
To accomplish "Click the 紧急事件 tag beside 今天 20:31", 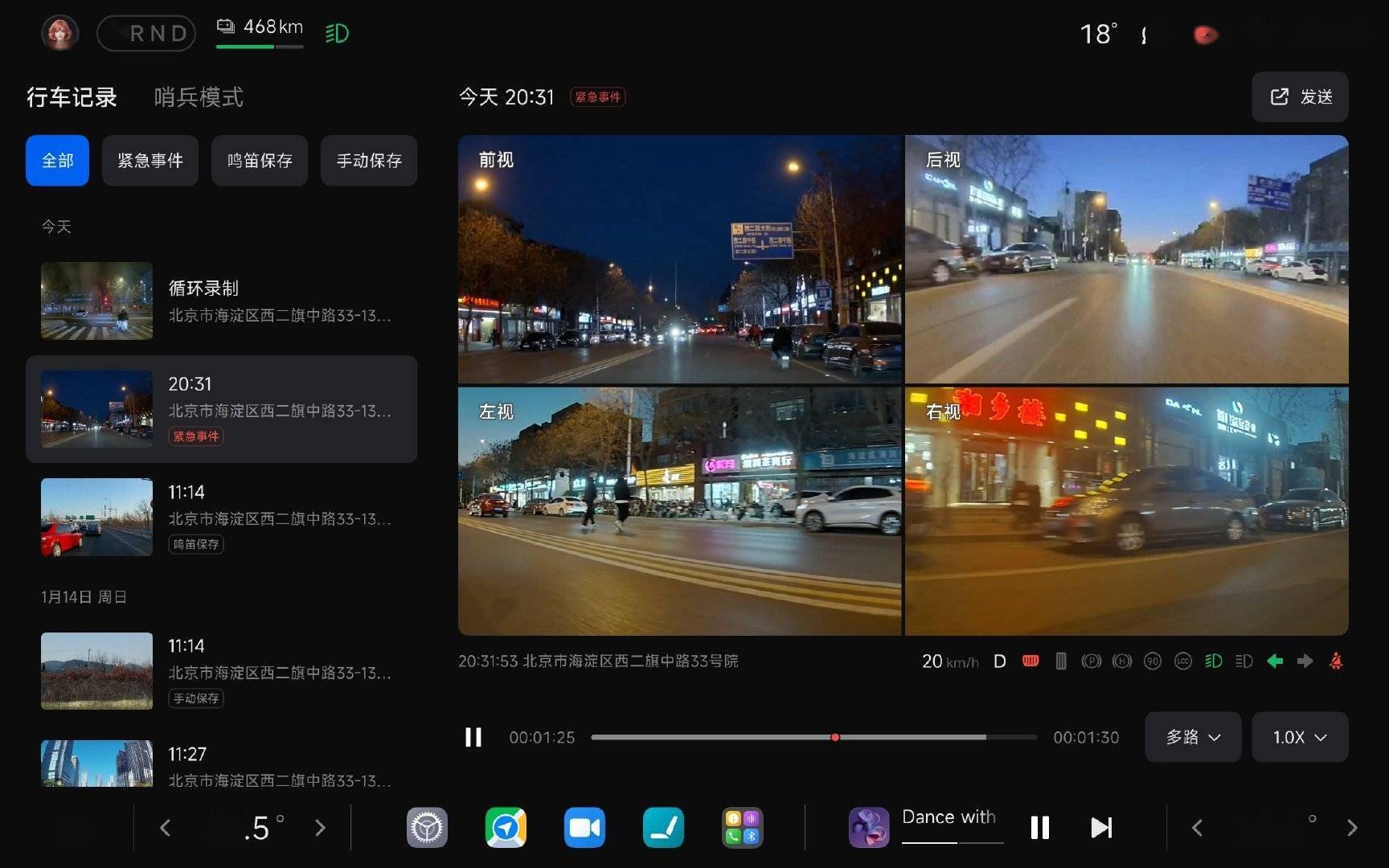I will [x=598, y=97].
